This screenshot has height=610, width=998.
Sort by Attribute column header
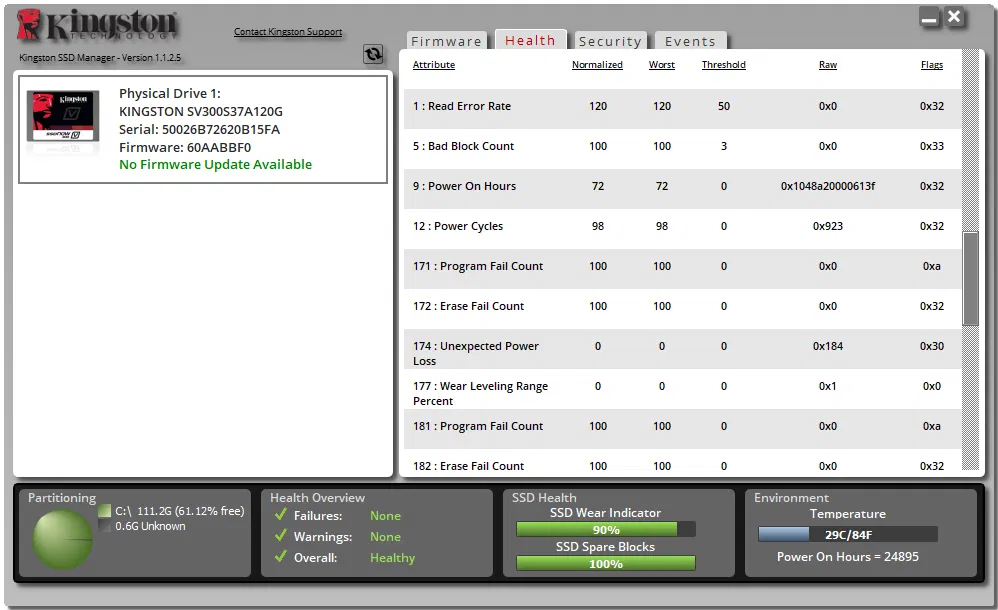(433, 64)
